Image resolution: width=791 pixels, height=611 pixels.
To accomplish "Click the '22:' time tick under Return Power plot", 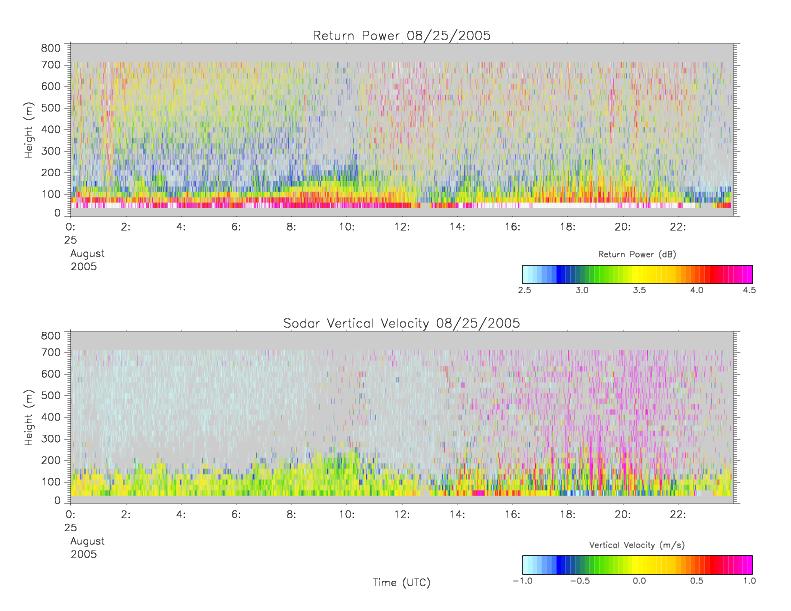I will pos(678,227).
